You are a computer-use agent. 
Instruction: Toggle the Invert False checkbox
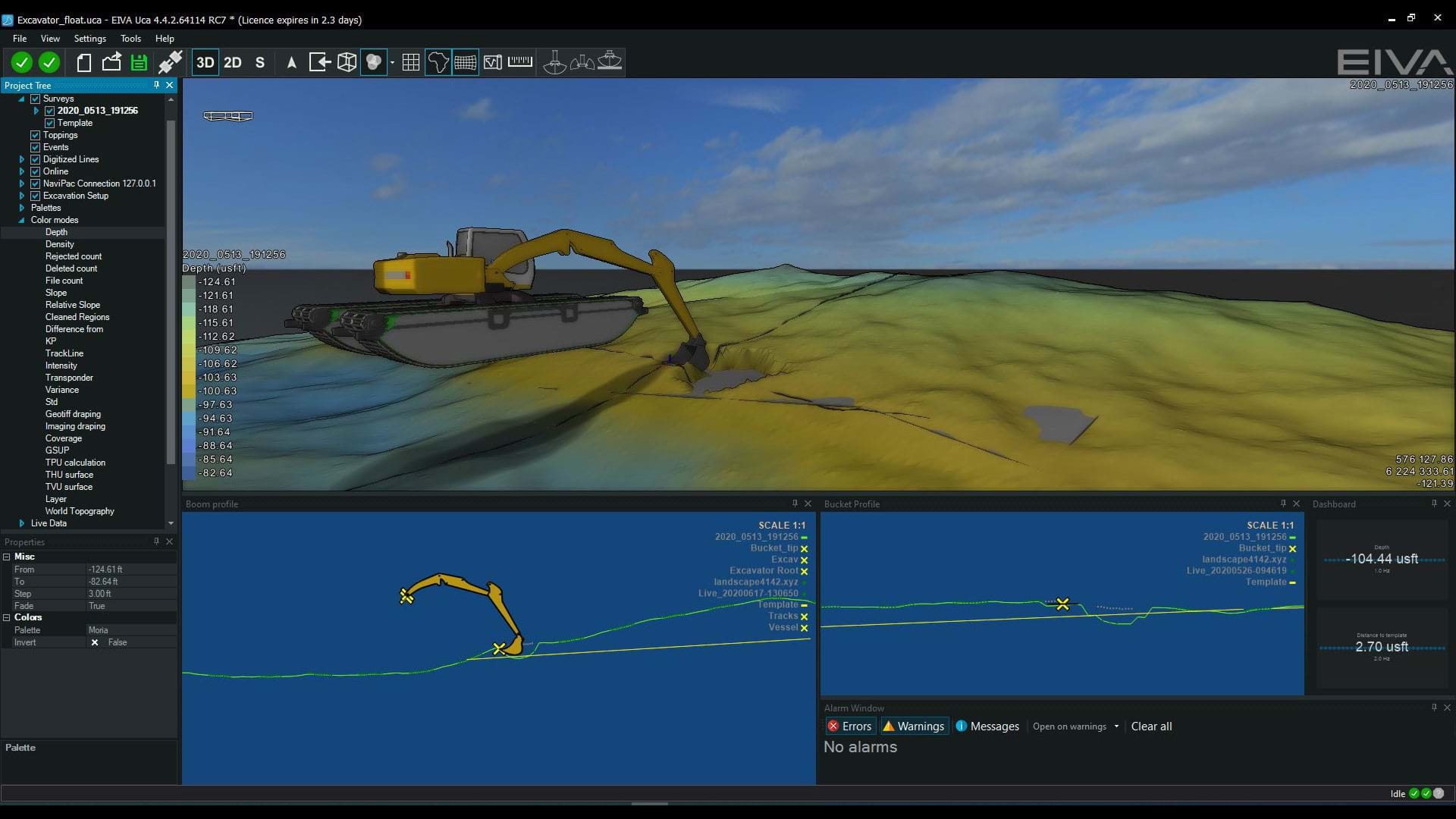[95, 642]
